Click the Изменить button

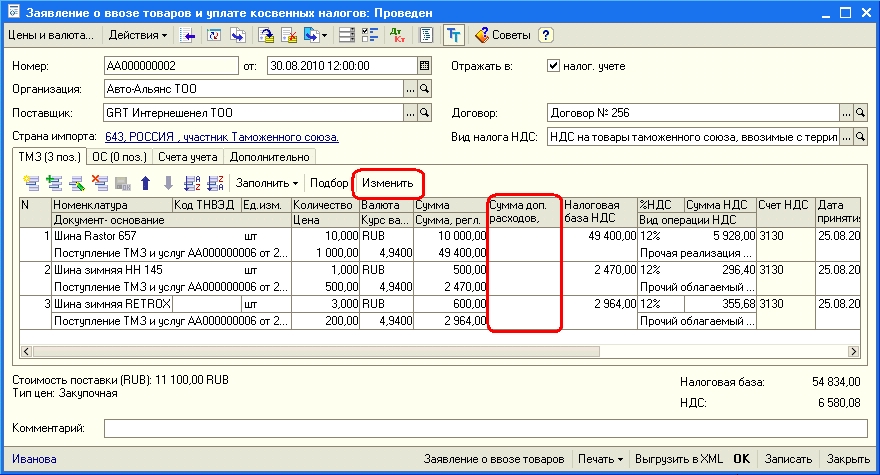387,183
